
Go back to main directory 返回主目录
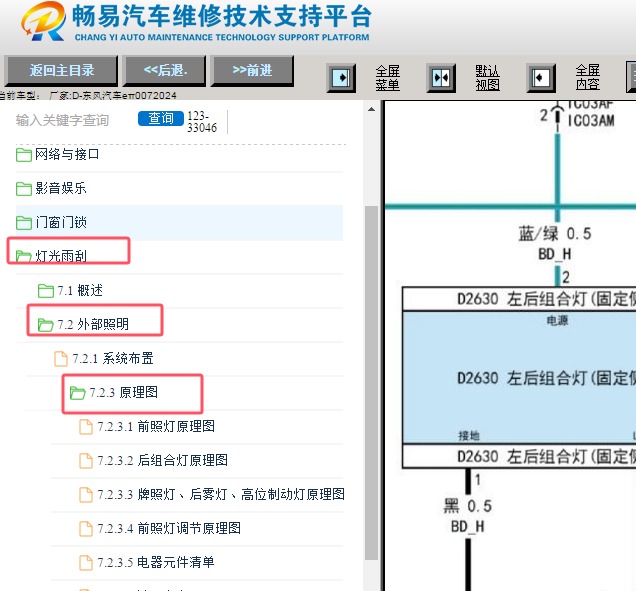coord(61,71)
